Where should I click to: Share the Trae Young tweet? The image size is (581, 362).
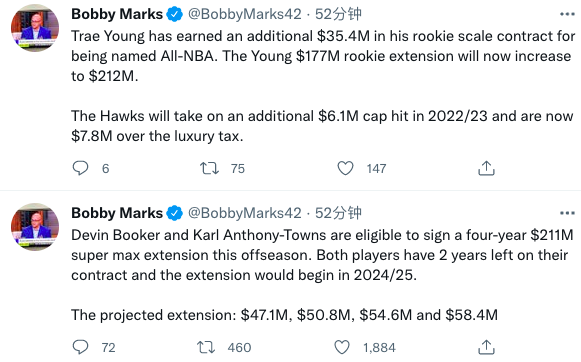[x=486, y=168]
